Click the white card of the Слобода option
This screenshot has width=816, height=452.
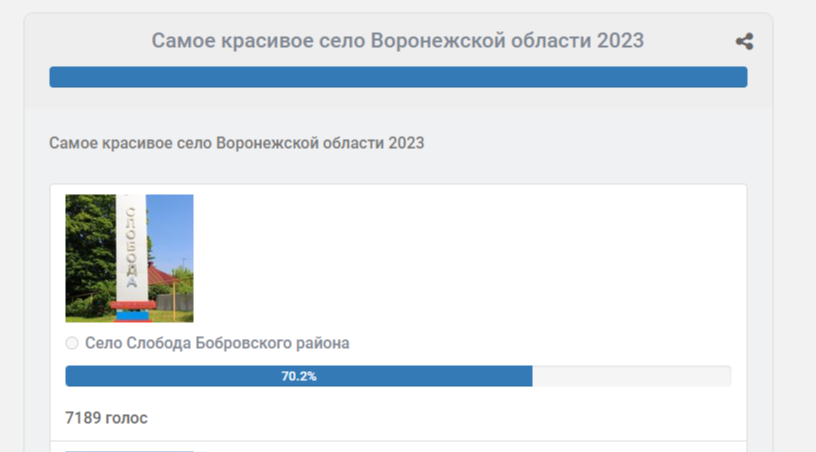398,312
